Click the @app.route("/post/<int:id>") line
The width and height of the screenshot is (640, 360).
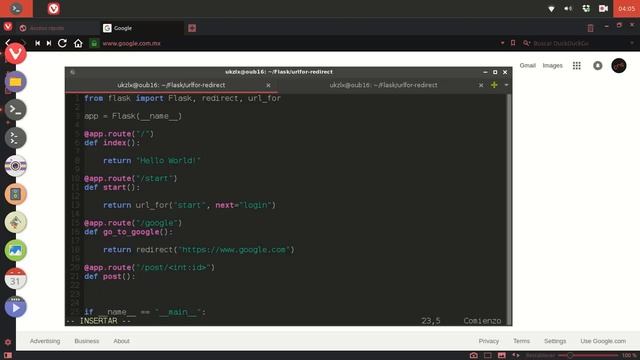[149, 267]
